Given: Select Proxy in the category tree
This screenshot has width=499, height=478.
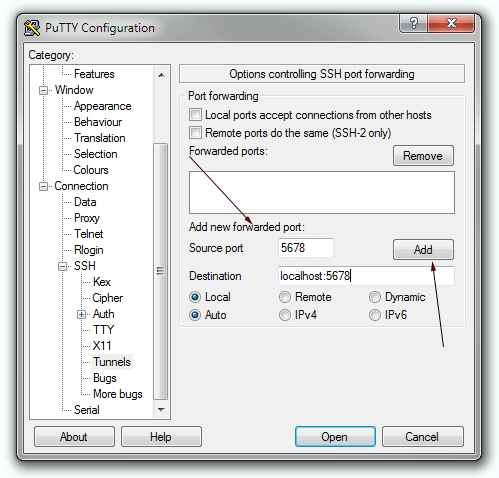Looking at the screenshot, I should [87, 218].
